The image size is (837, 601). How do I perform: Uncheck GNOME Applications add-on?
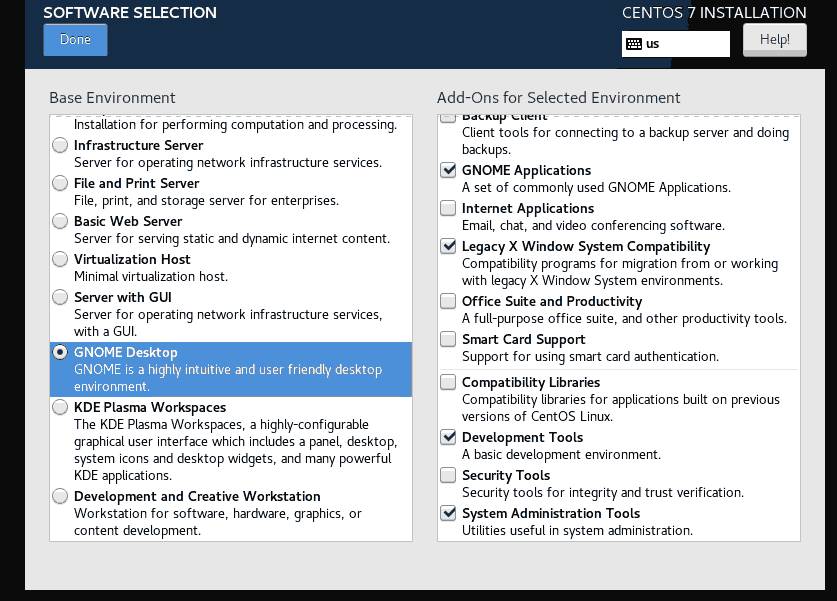click(x=448, y=170)
